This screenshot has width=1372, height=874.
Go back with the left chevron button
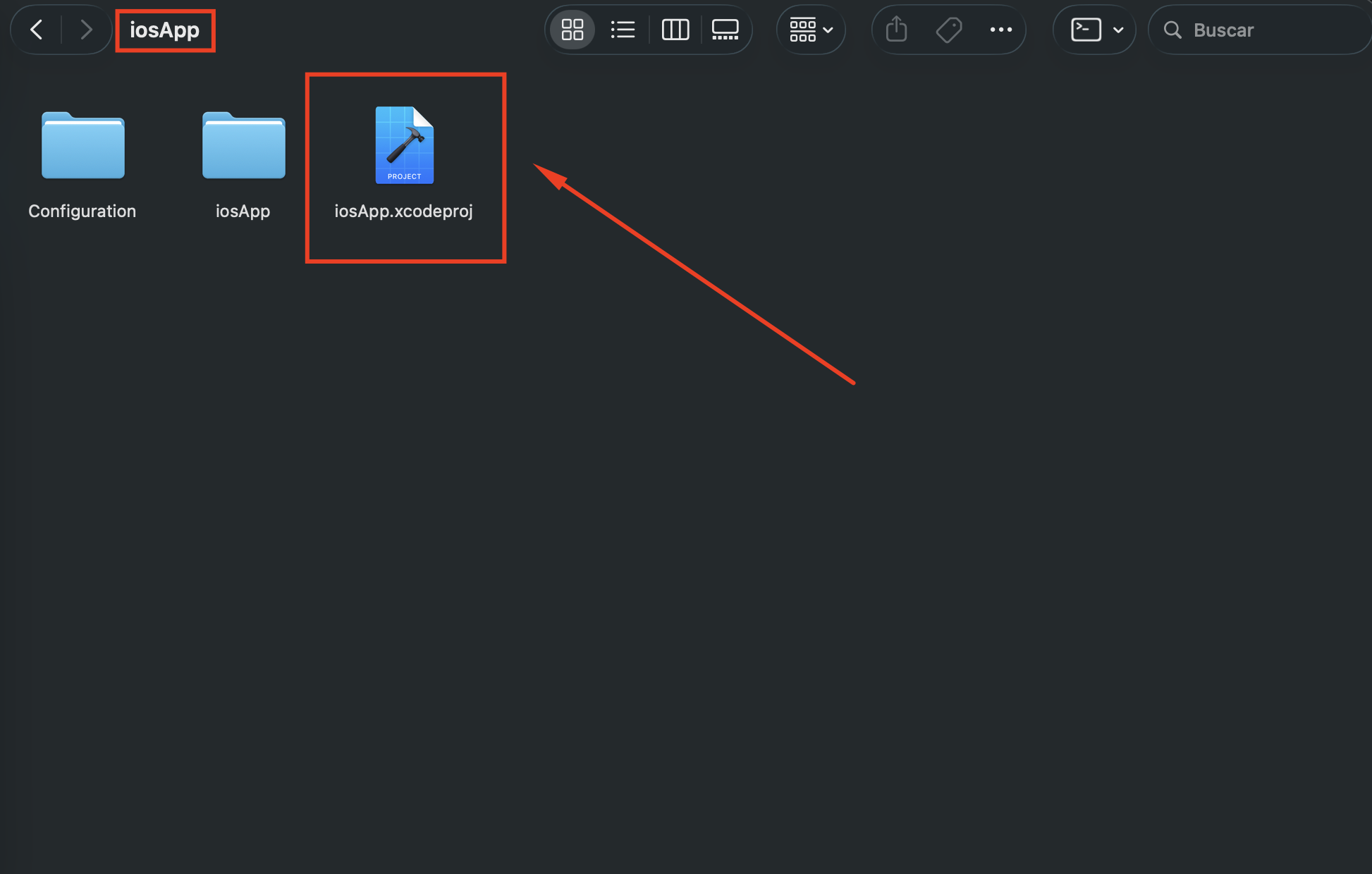coord(37,30)
